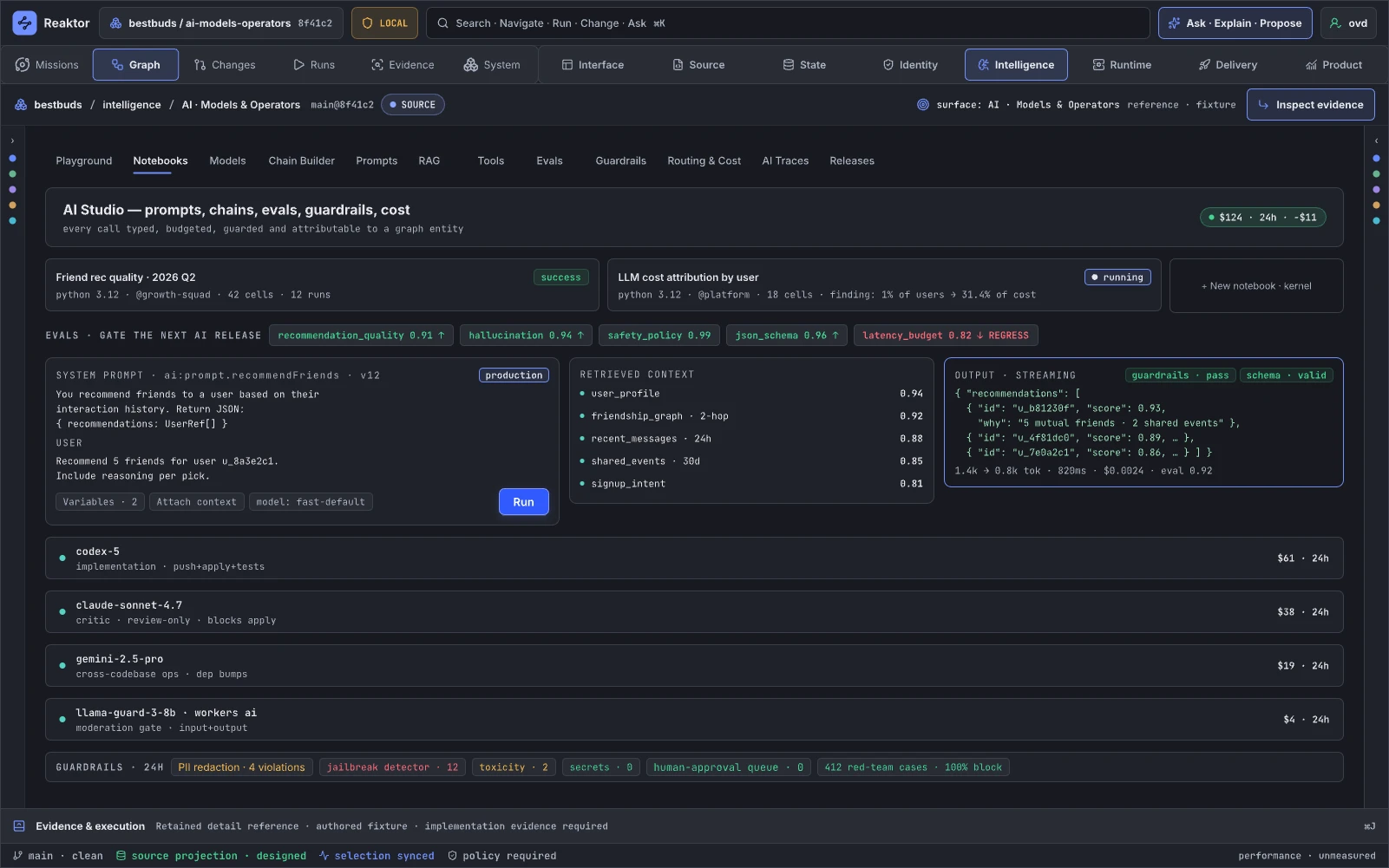Open the Friend rec quality notebook card
The height and width of the screenshot is (868, 1389).
coord(322,285)
